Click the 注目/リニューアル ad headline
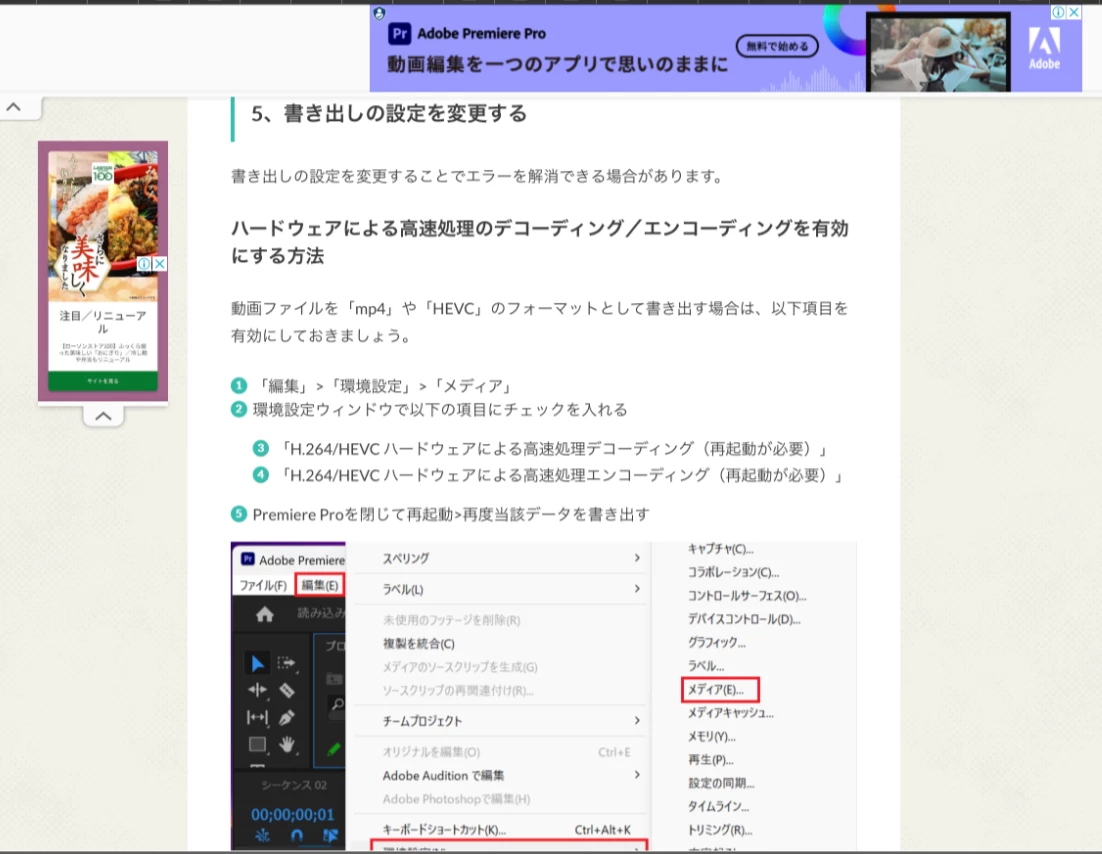The height and width of the screenshot is (854, 1102). tap(103, 322)
